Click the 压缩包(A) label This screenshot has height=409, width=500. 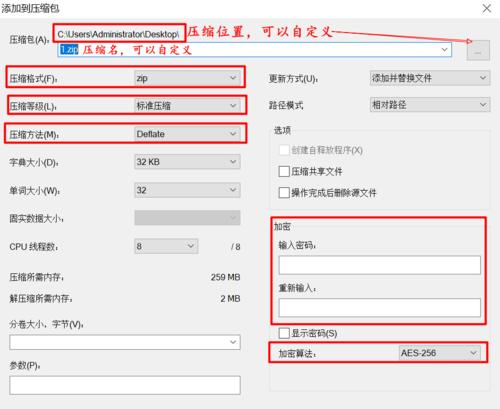coord(29,40)
